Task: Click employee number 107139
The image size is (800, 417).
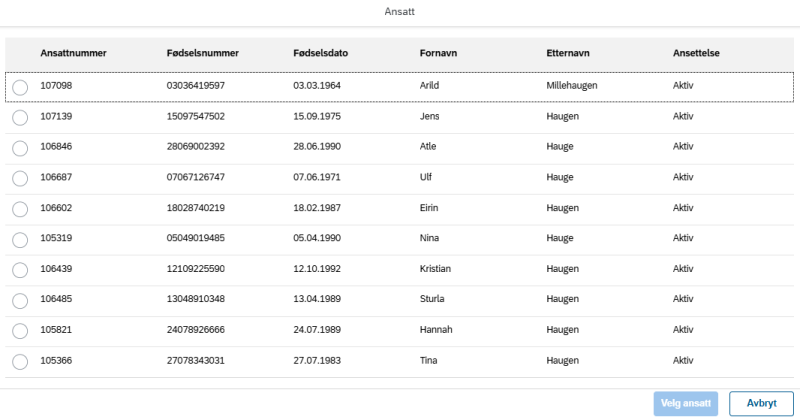Action: point(56,116)
